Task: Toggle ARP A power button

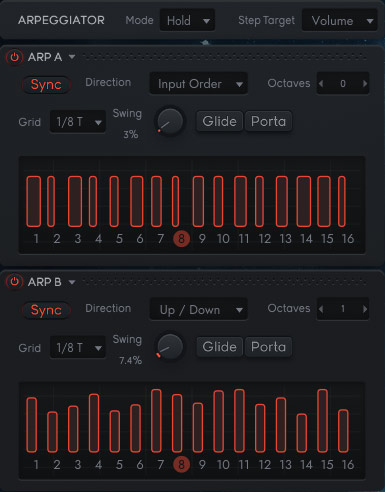Action: (14, 57)
